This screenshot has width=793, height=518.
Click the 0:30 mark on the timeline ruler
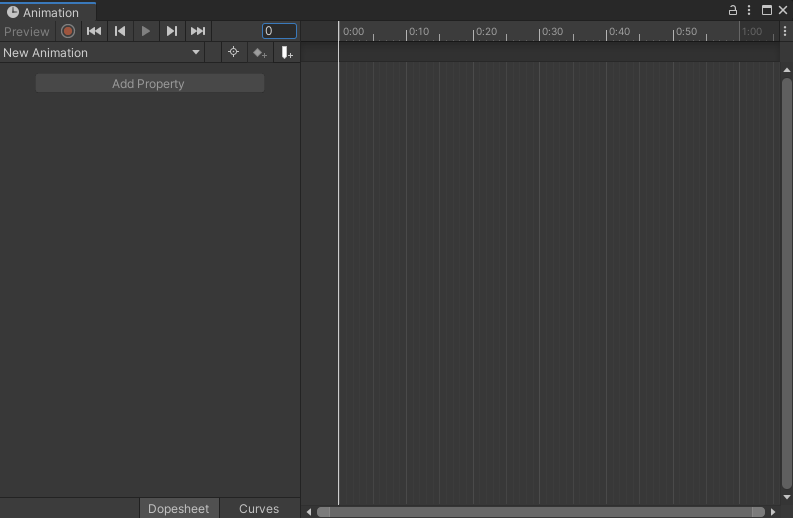coord(552,31)
